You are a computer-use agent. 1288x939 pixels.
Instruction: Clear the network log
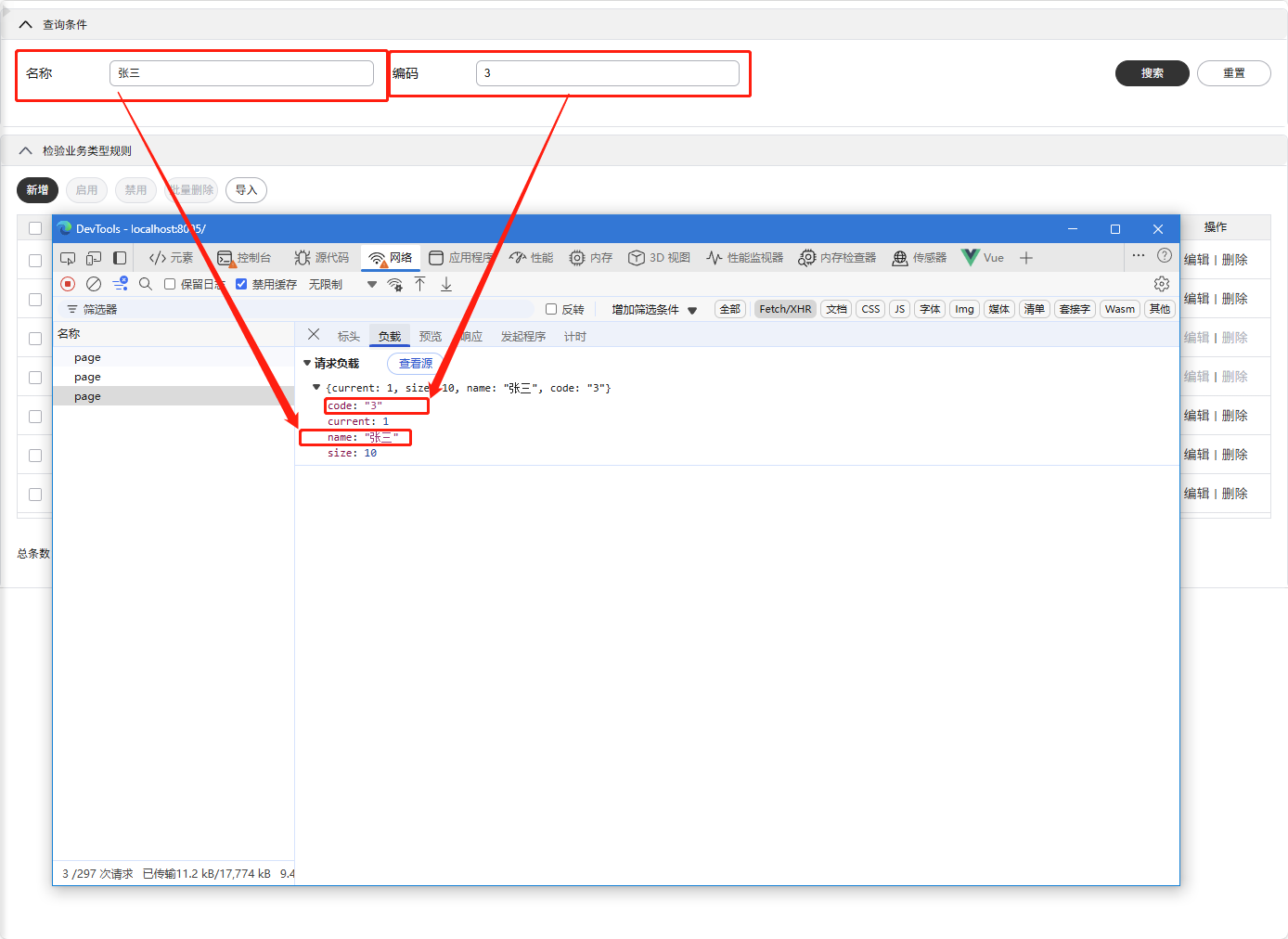pos(94,284)
